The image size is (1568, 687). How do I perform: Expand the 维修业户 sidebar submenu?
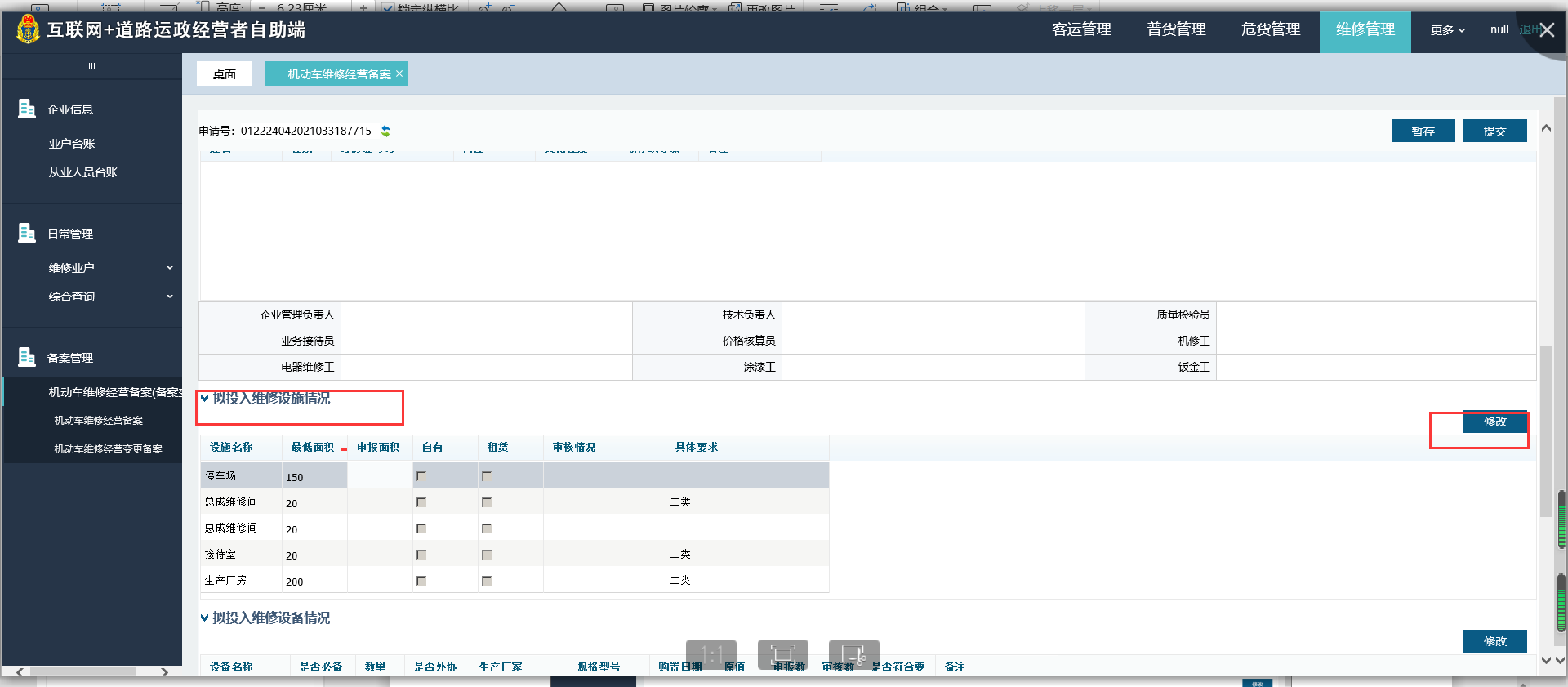point(170,268)
